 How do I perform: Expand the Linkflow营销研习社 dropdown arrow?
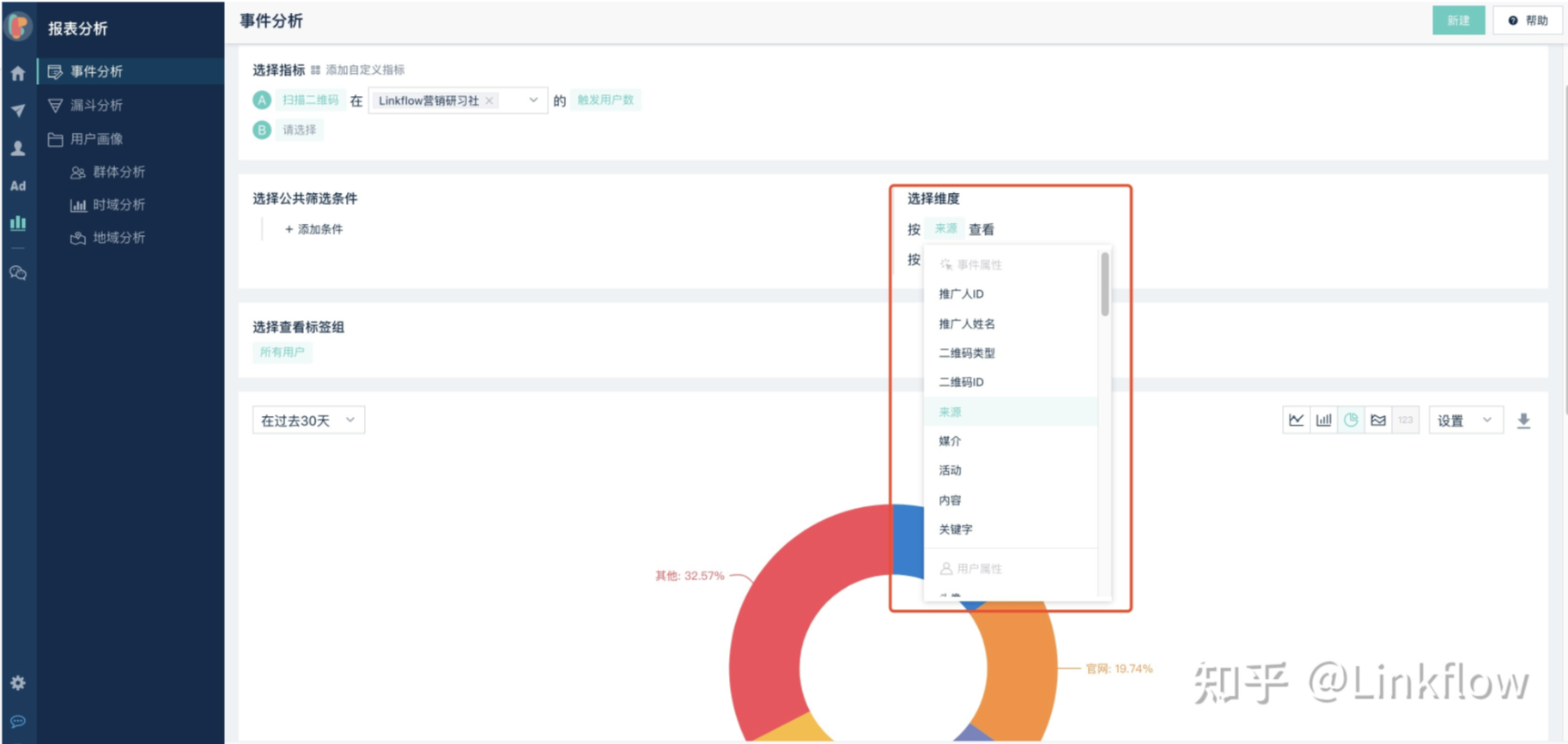coord(533,100)
